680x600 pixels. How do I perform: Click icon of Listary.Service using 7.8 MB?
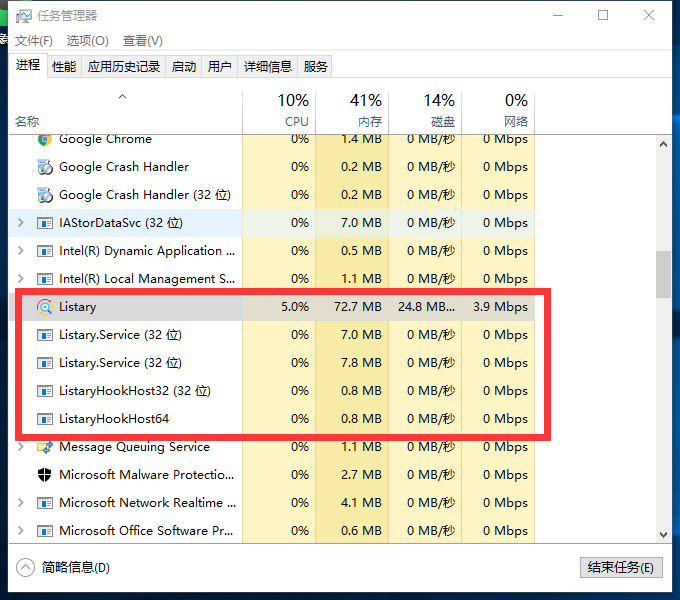pyautogui.click(x=45, y=363)
